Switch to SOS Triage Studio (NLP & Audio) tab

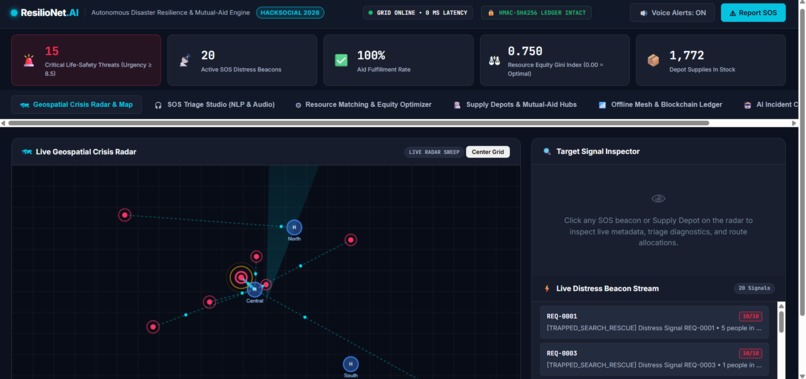click(x=215, y=105)
